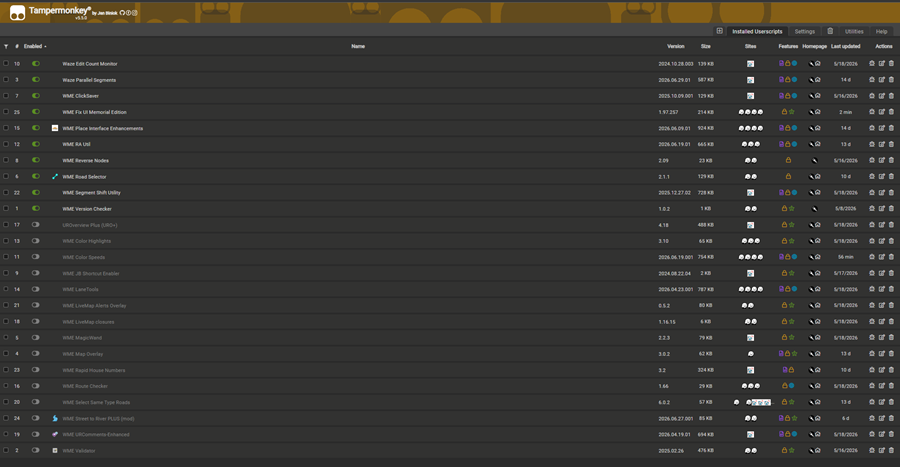Edit the WME URComments-Enhanced script
Viewport: 900px width, 467px height.
[x=882, y=434]
